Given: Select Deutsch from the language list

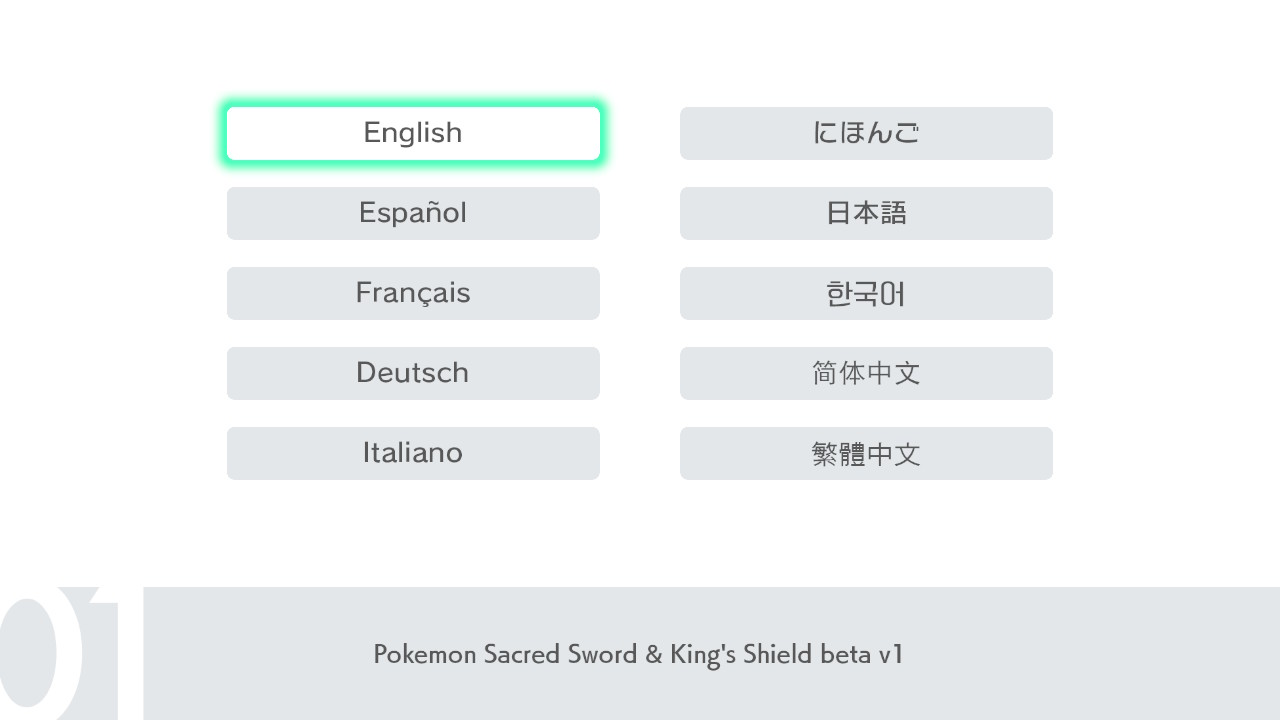Looking at the screenshot, I should pos(413,373).
